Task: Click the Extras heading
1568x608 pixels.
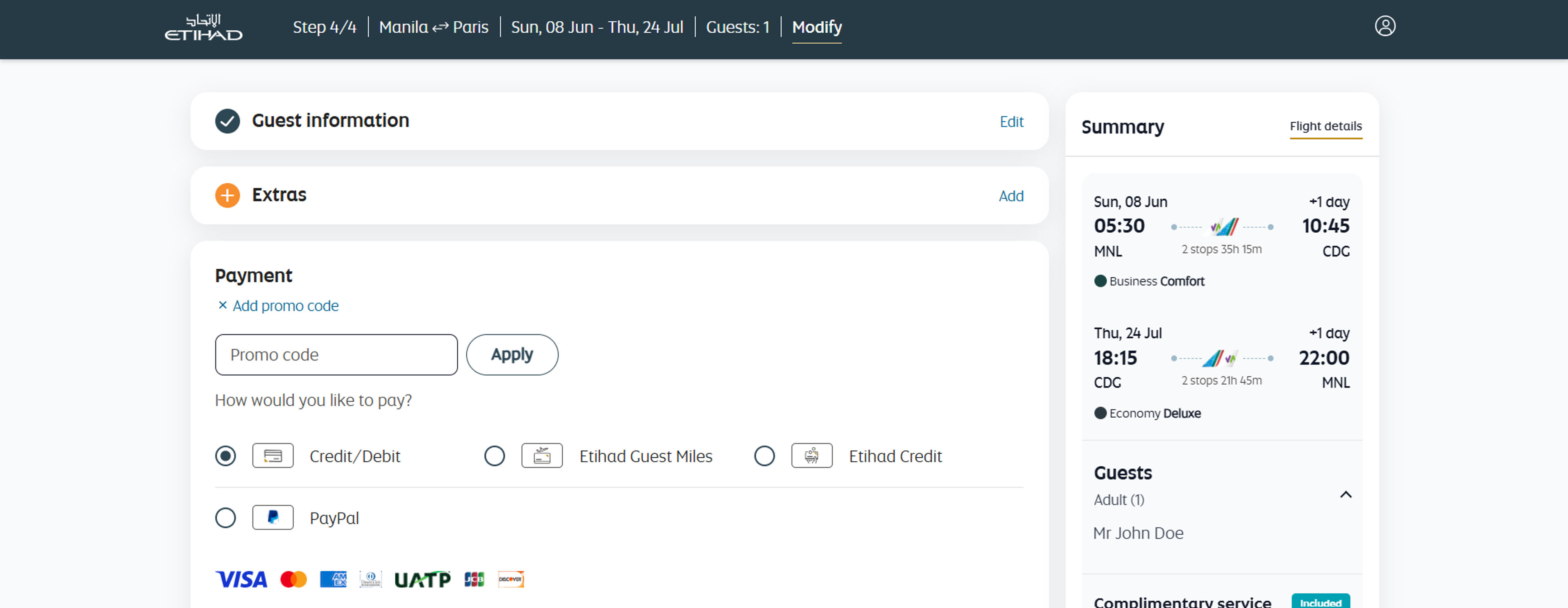Action: point(279,195)
